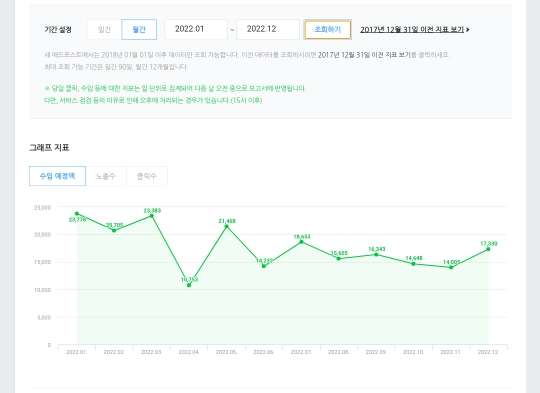
Task: Click the 2022.04 data point 10,753
Action: coord(189,285)
